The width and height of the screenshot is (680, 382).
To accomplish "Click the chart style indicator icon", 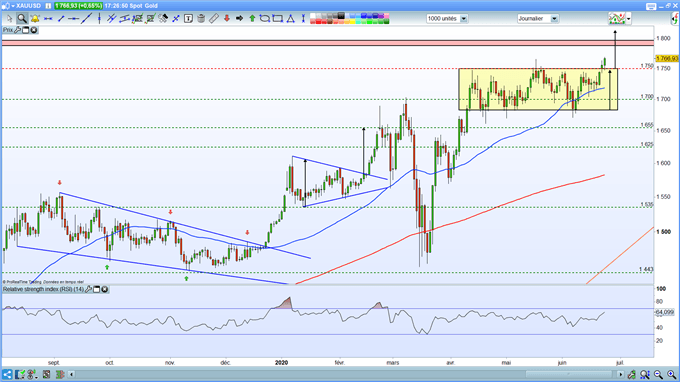I will point(617,19).
